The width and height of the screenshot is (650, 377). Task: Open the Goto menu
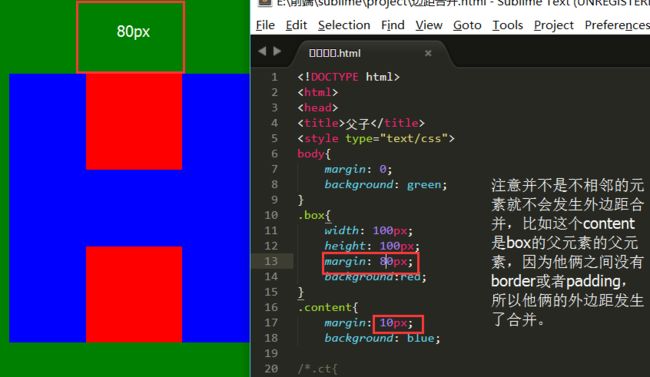pyautogui.click(x=467, y=25)
